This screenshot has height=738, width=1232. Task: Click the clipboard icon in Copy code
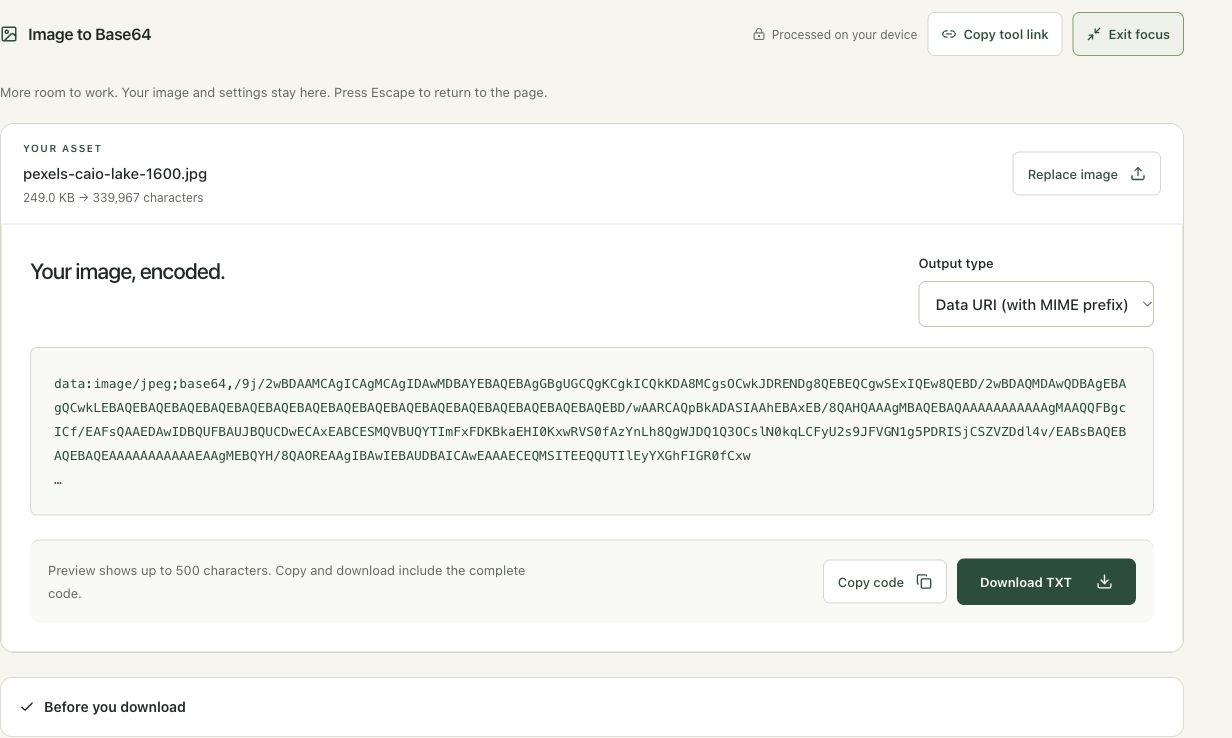(924, 582)
